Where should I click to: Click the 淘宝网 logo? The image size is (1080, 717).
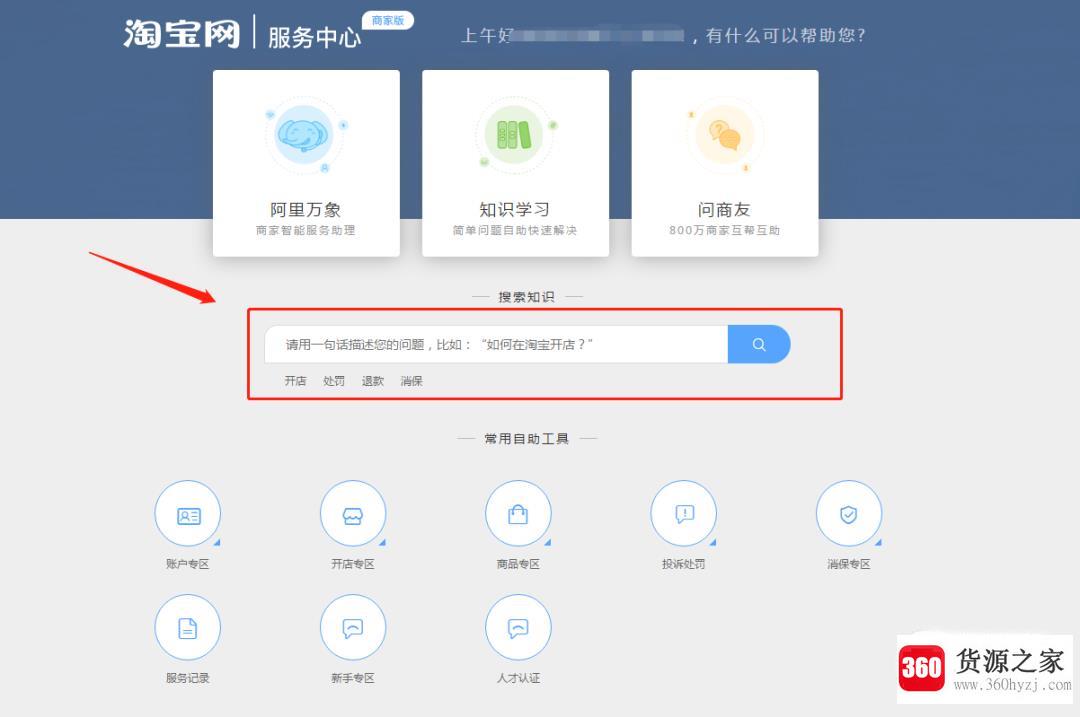point(182,34)
